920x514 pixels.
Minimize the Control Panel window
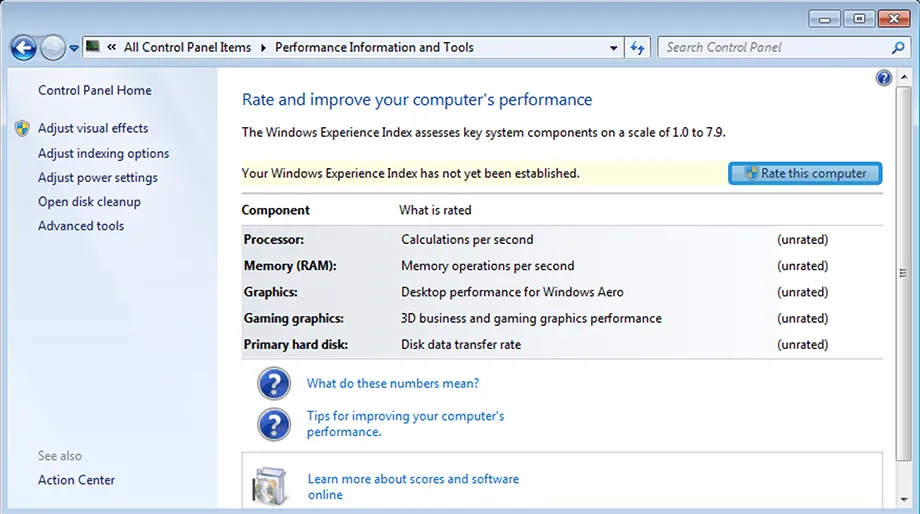click(x=825, y=19)
